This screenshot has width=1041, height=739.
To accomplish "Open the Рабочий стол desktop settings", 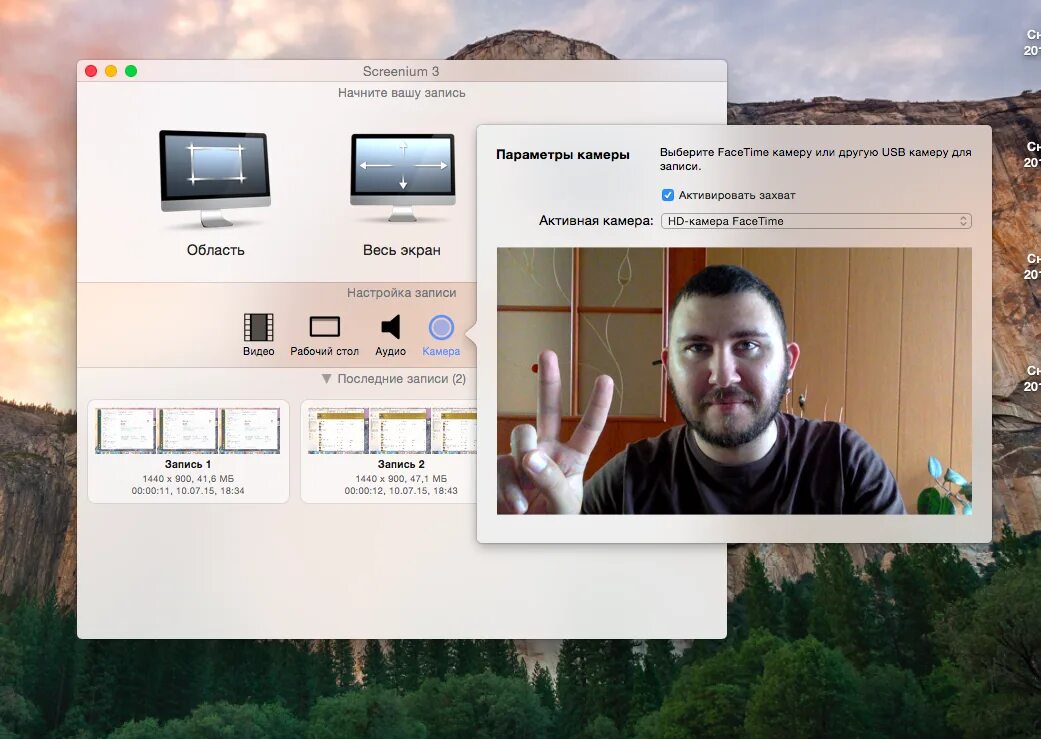I will [325, 327].
